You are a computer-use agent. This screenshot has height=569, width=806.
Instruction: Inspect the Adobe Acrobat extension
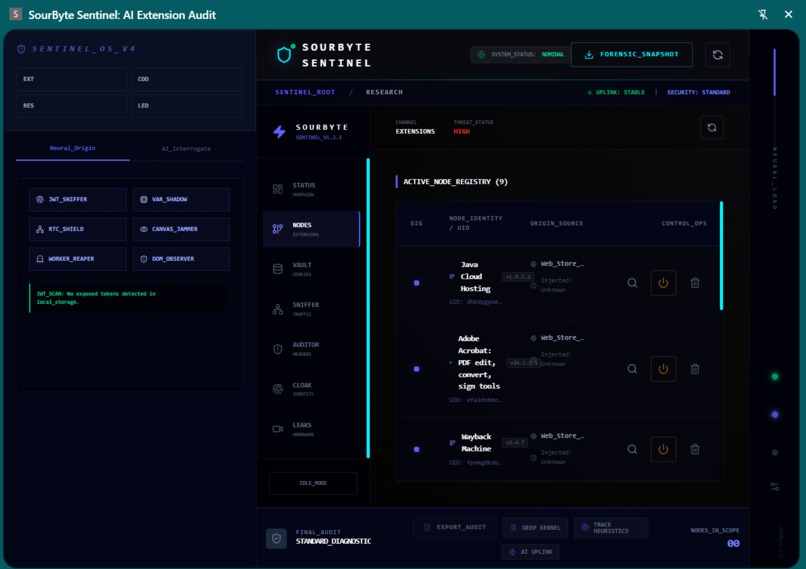point(632,369)
